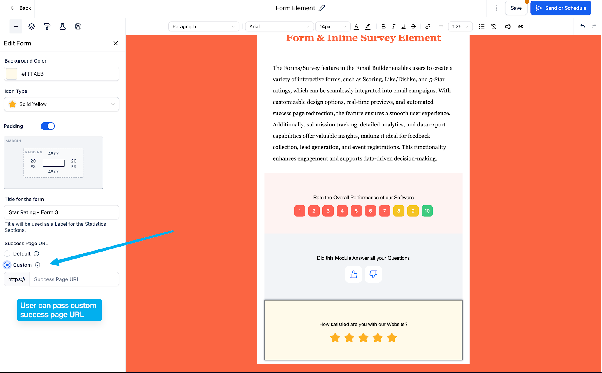The width and height of the screenshot is (602, 373).
Task: Select the Custom success page radio
Action: (7, 265)
